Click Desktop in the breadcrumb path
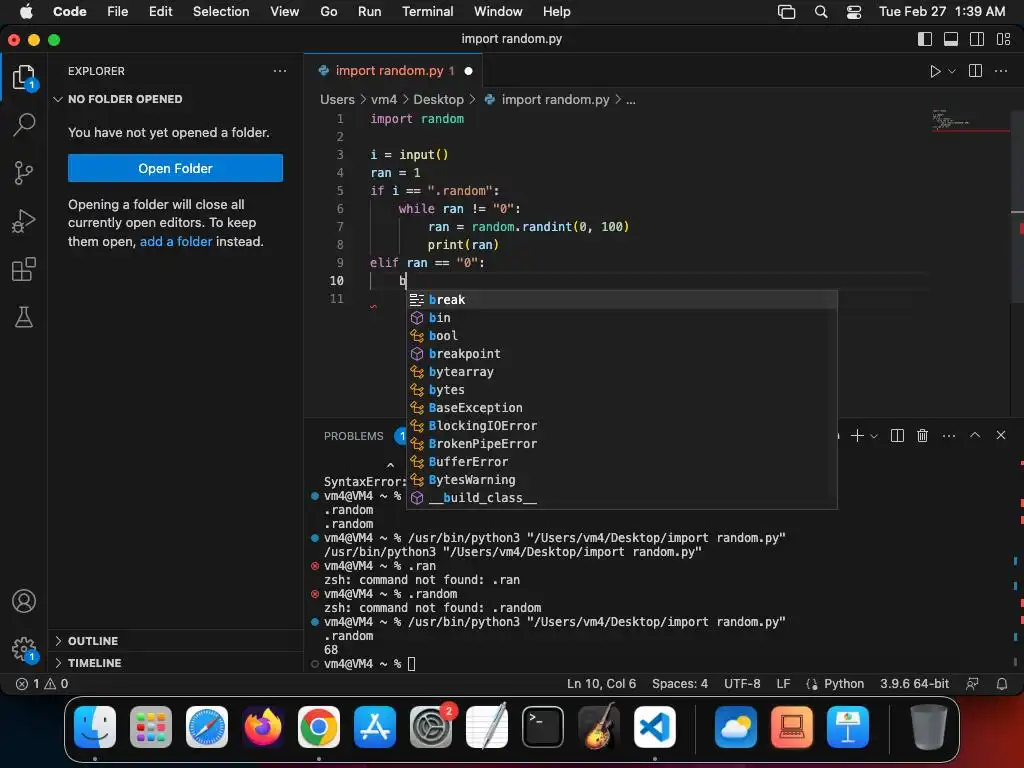The image size is (1024, 768). pos(438,100)
